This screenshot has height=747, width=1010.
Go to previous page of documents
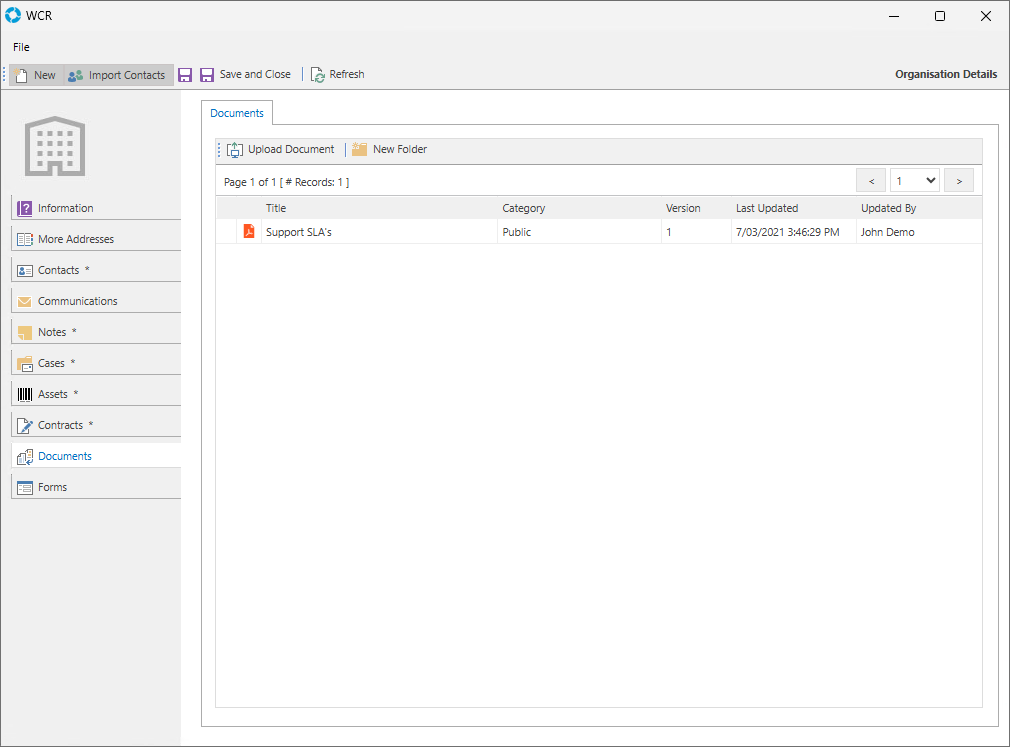871,181
